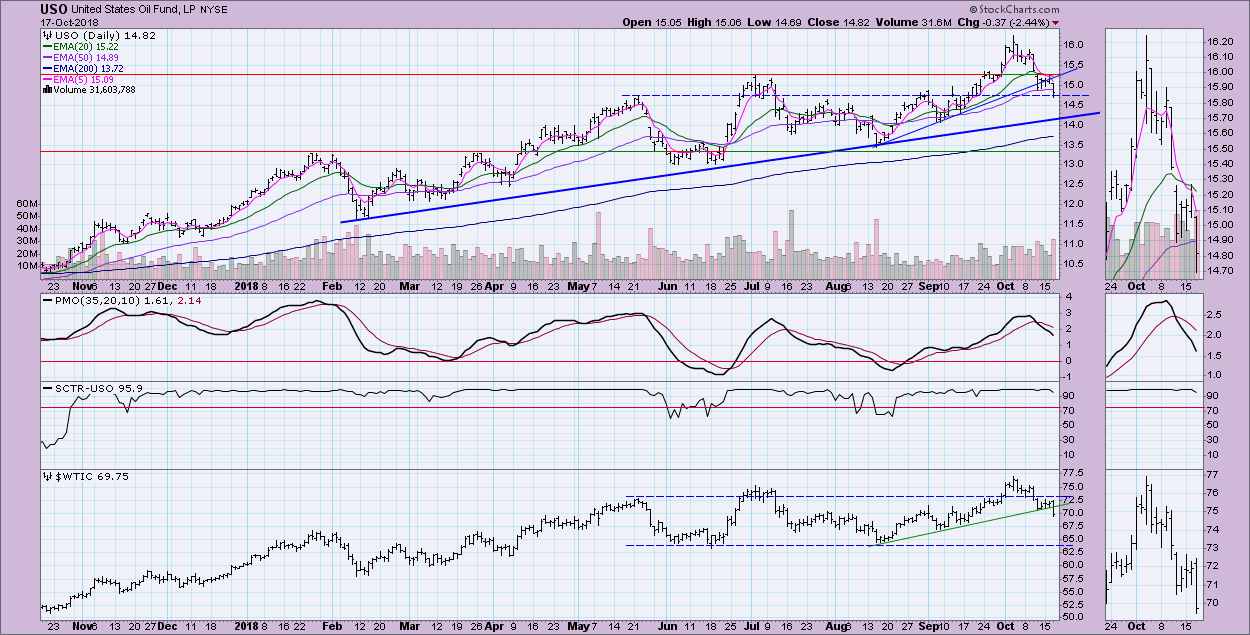This screenshot has height=635, width=1250.
Task: Click the USO ticker symbol title
Action: point(54,9)
